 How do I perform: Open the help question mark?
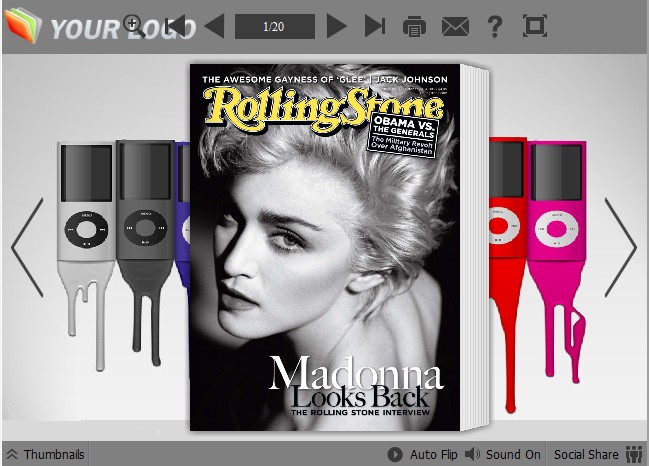pyautogui.click(x=495, y=27)
